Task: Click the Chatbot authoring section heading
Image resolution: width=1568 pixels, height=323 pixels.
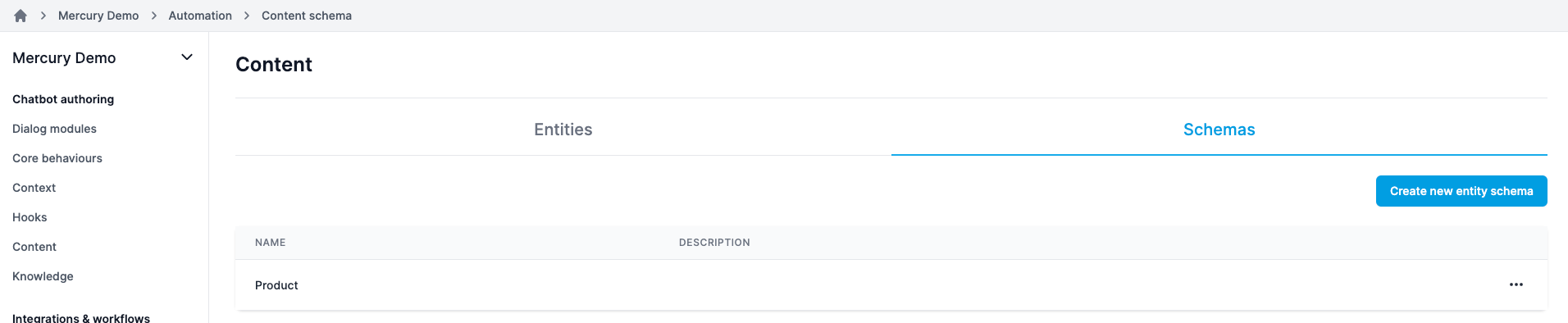Action: pos(63,99)
